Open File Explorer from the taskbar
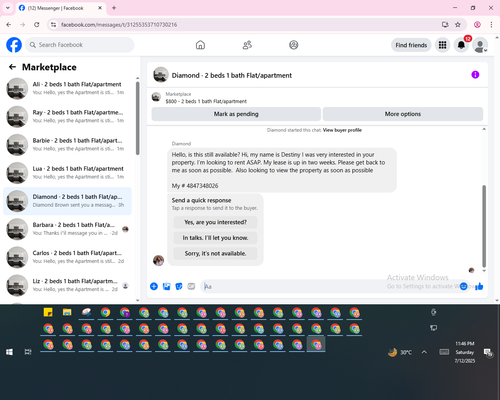 [67, 312]
